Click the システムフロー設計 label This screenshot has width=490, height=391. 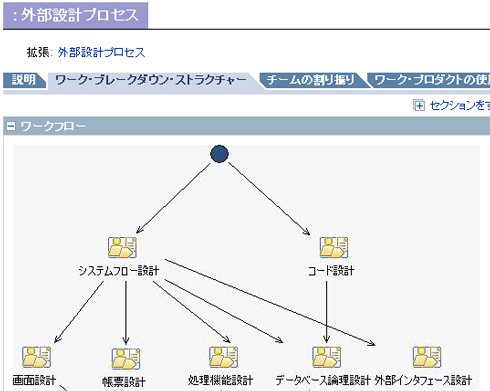[119, 270]
